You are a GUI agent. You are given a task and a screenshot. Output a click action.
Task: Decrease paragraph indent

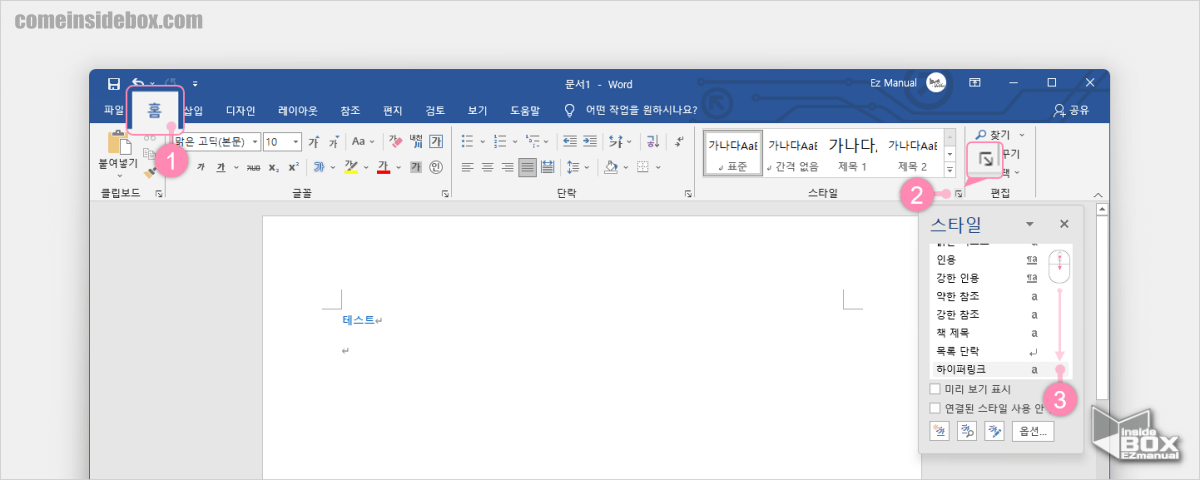pyautogui.click(x=570, y=142)
